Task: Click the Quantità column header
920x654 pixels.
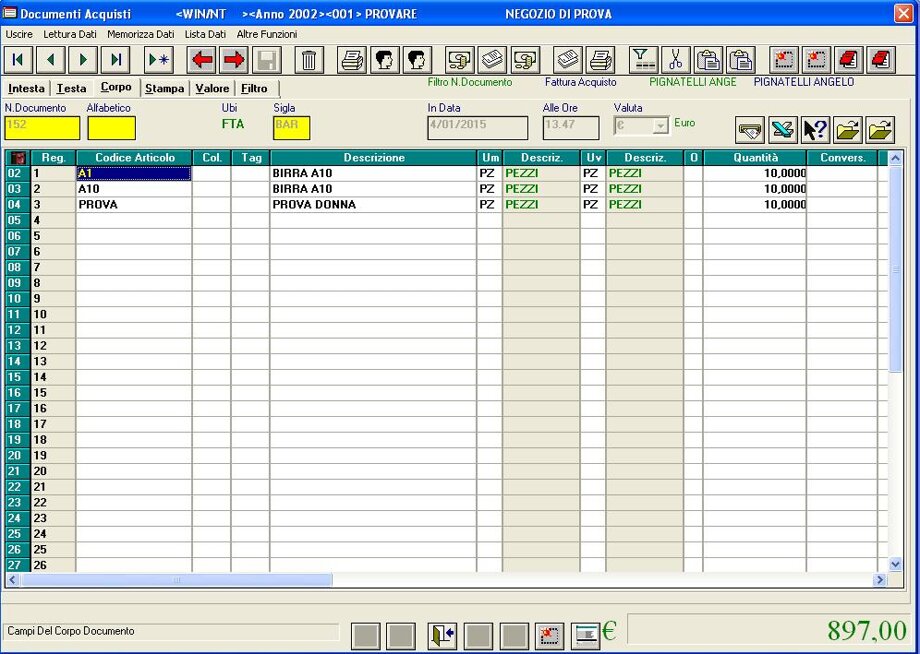Action: (754, 158)
